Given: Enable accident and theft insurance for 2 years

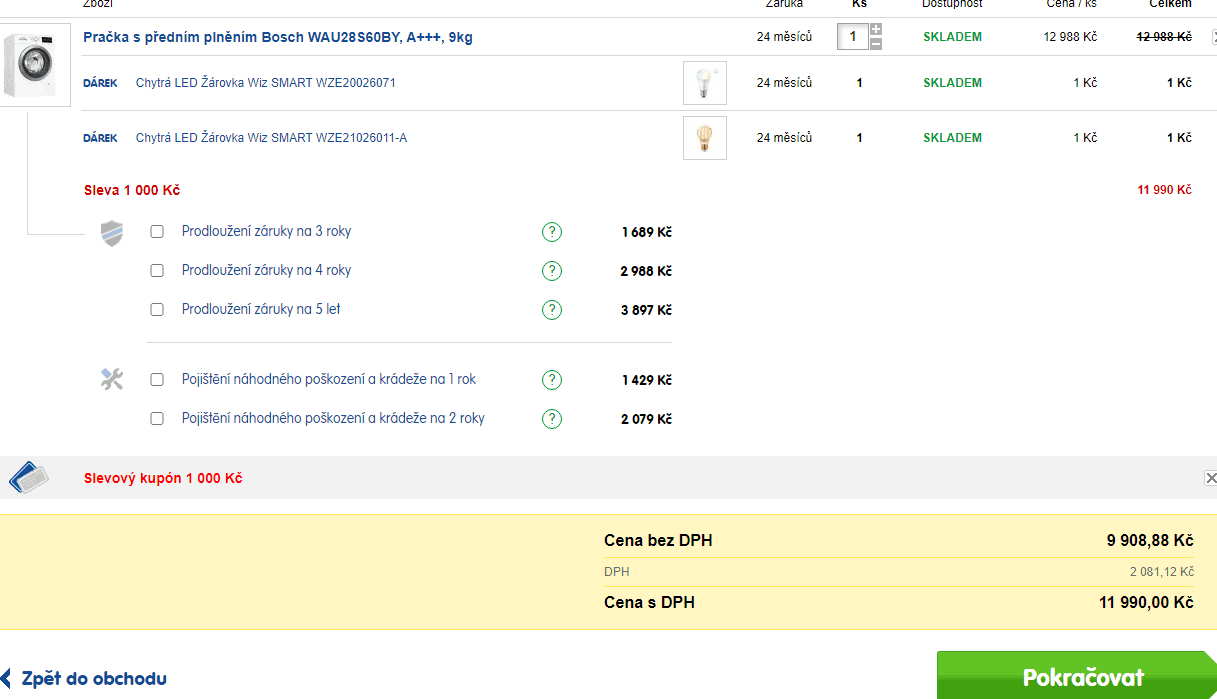Looking at the screenshot, I should (x=157, y=419).
